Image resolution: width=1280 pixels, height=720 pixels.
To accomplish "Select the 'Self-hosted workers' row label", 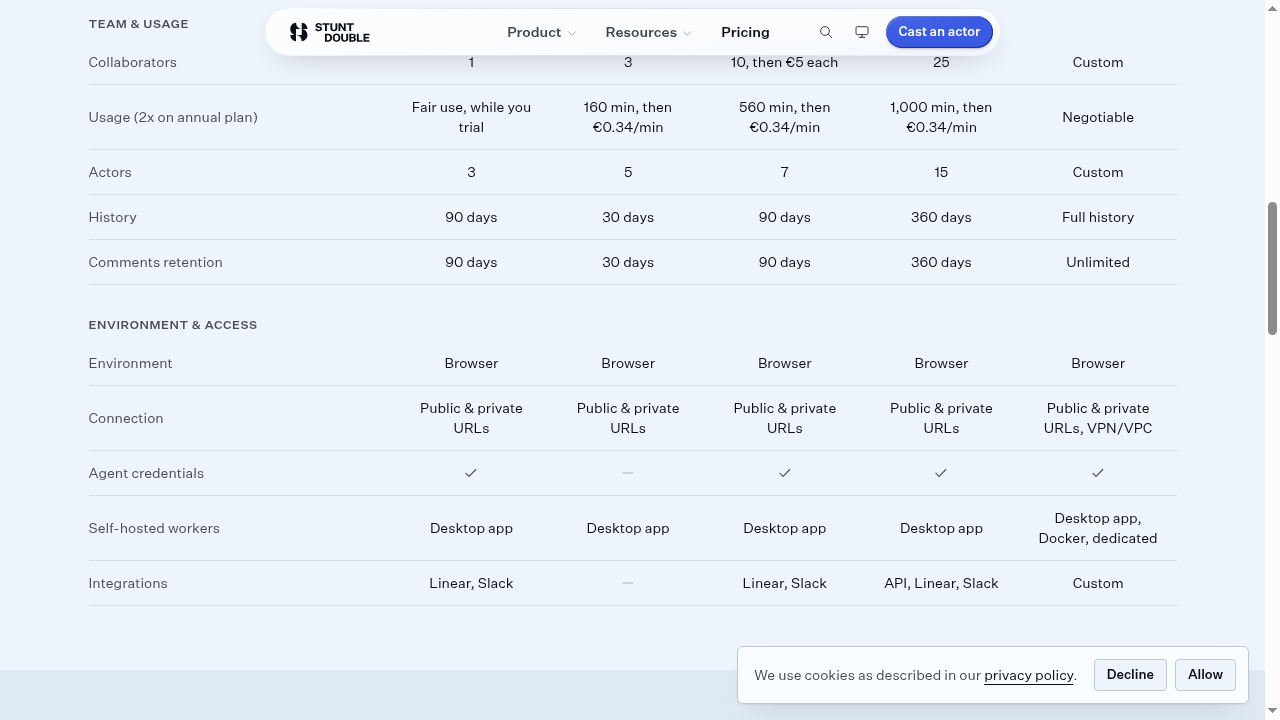I will (x=154, y=528).
